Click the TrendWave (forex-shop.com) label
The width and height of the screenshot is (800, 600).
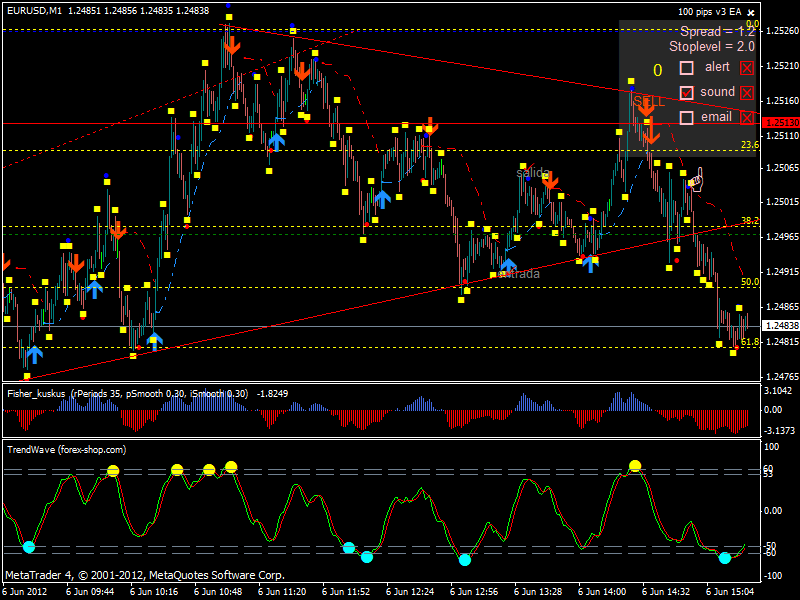point(66,450)
